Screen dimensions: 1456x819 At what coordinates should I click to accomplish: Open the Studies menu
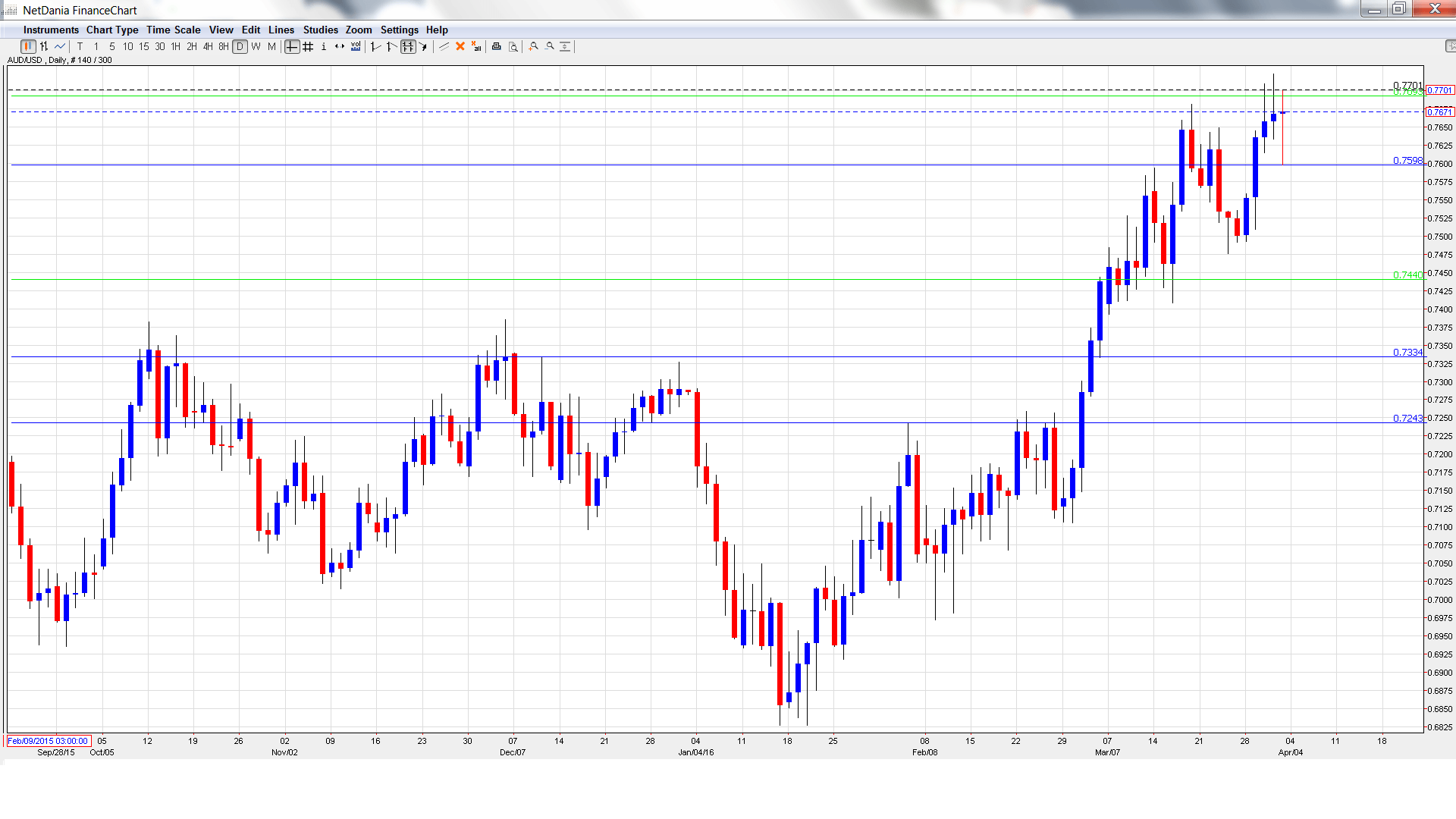[x=320, y=30]
